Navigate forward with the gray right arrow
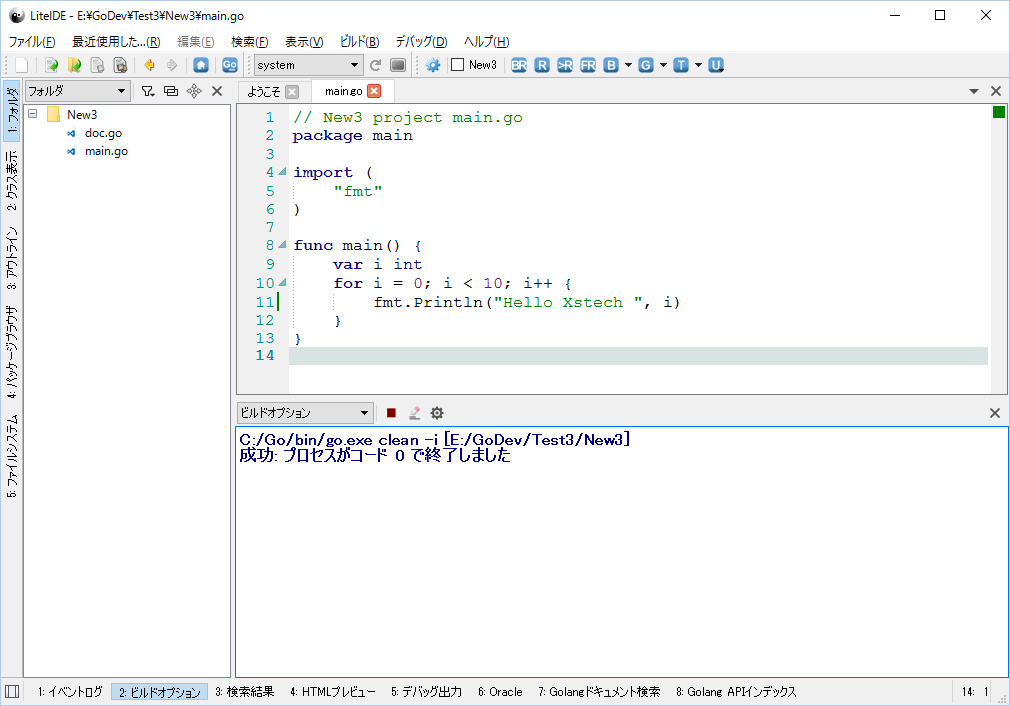This screenshot has height=706, width=1010. (x=172, y=65)
